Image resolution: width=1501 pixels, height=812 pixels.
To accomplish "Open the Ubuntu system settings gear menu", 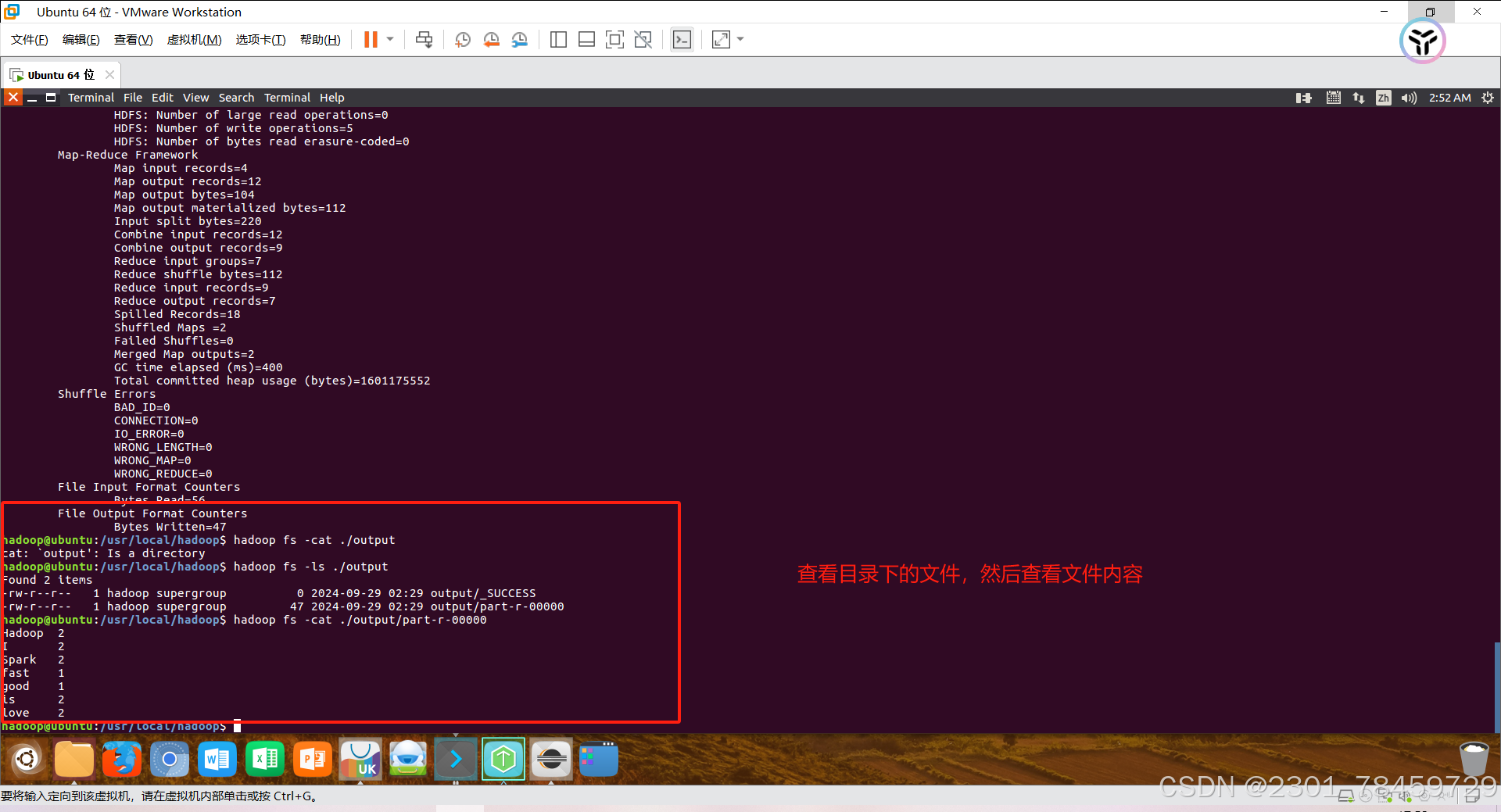I will point(1488,97).
